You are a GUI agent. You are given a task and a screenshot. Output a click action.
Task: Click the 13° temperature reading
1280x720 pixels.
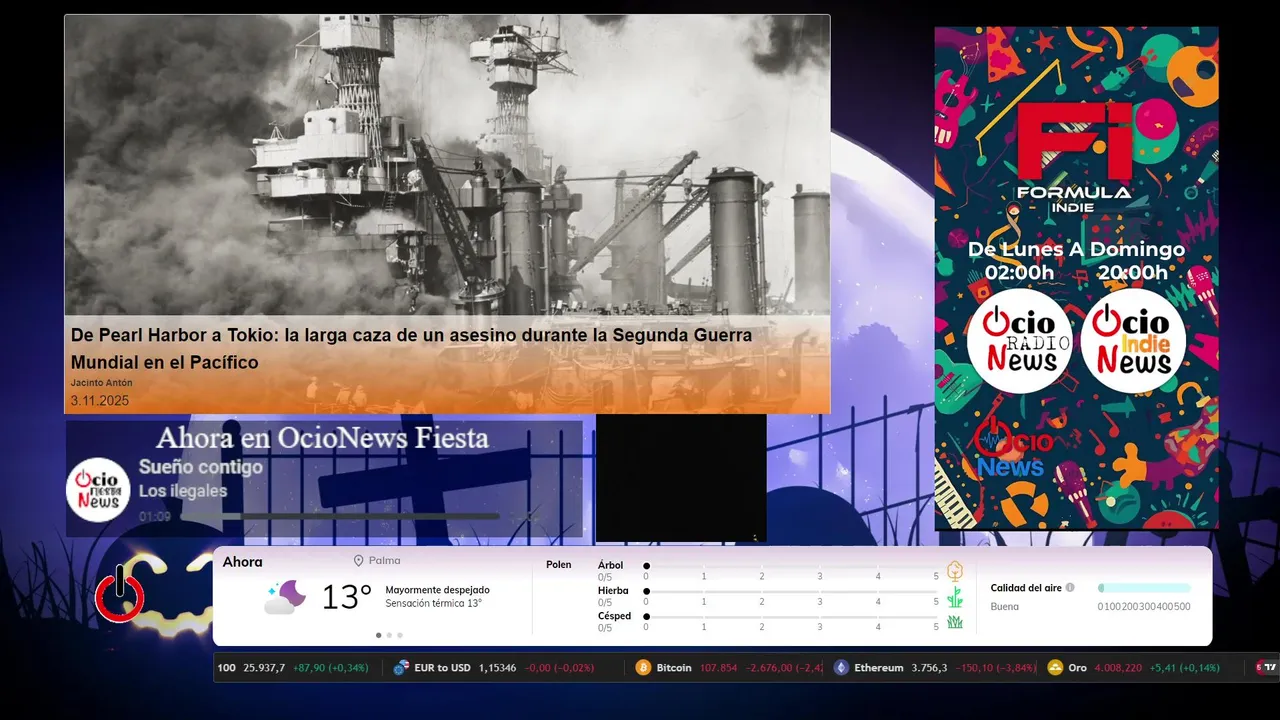click(x=346, y=597)
